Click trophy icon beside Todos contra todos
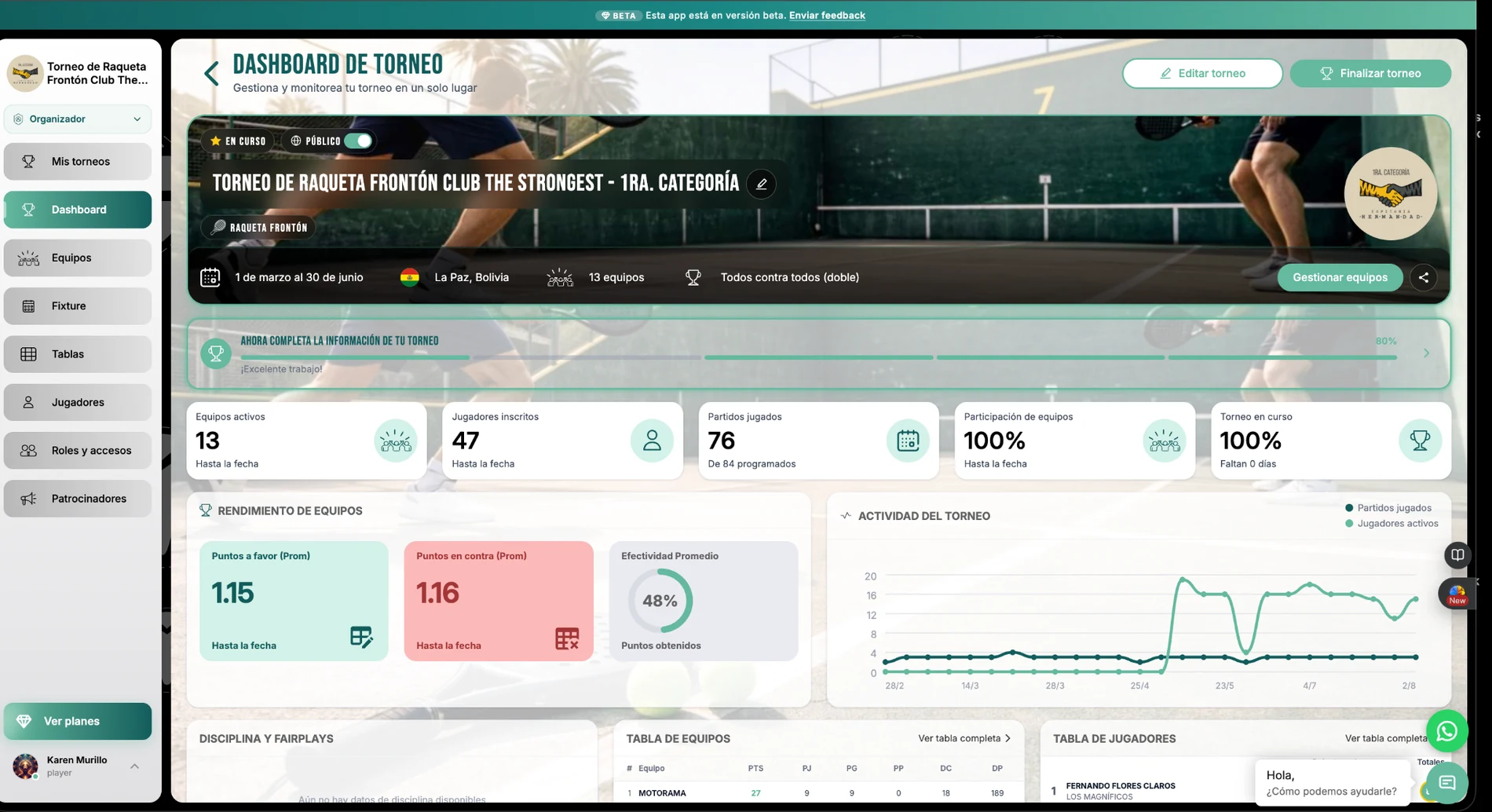Screen dimensions: 1492x812 pyautogui.click(x=693, y=277)
